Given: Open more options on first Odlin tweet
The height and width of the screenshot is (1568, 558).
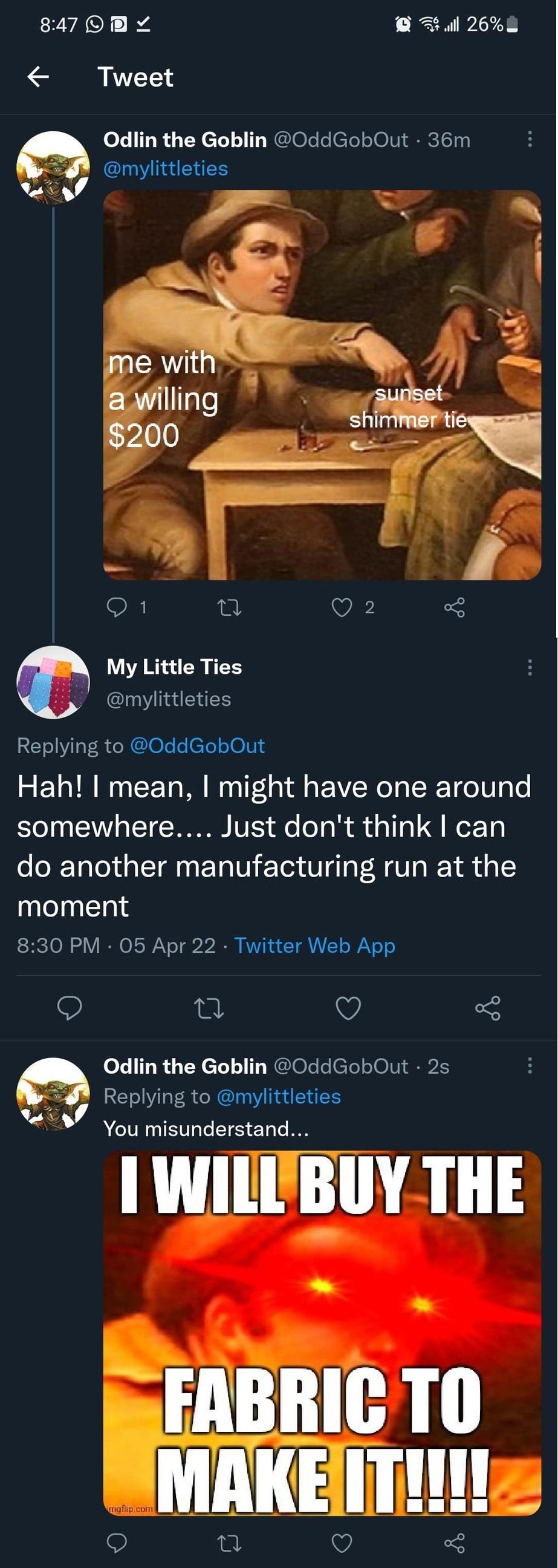Looking at the screenshot, I should (x=530, y=139).
